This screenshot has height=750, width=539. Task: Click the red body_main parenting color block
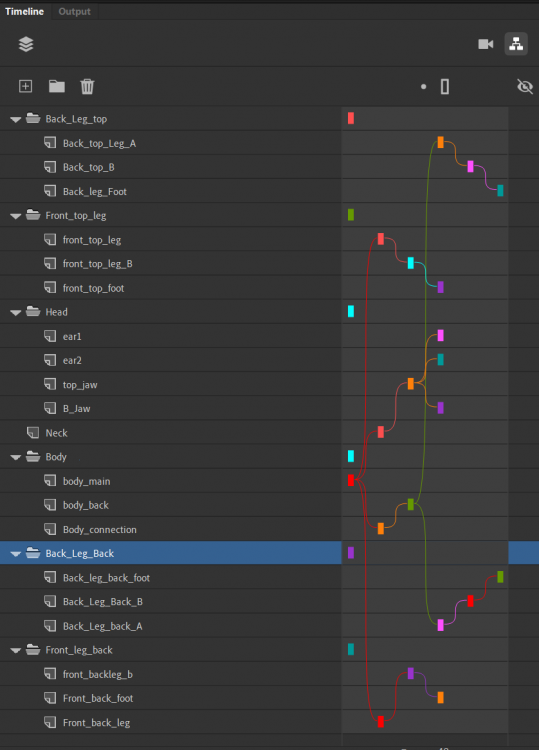tap(351, 480)
